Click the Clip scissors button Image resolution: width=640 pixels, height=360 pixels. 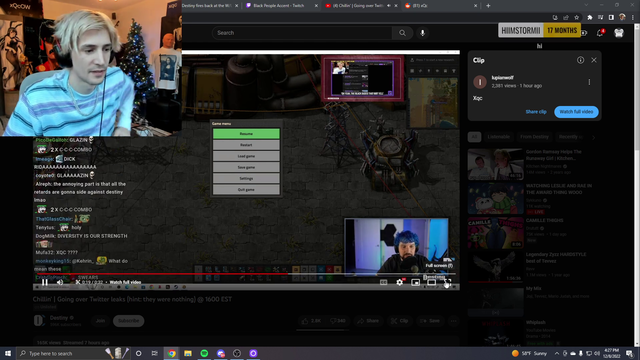coord(399,321)
